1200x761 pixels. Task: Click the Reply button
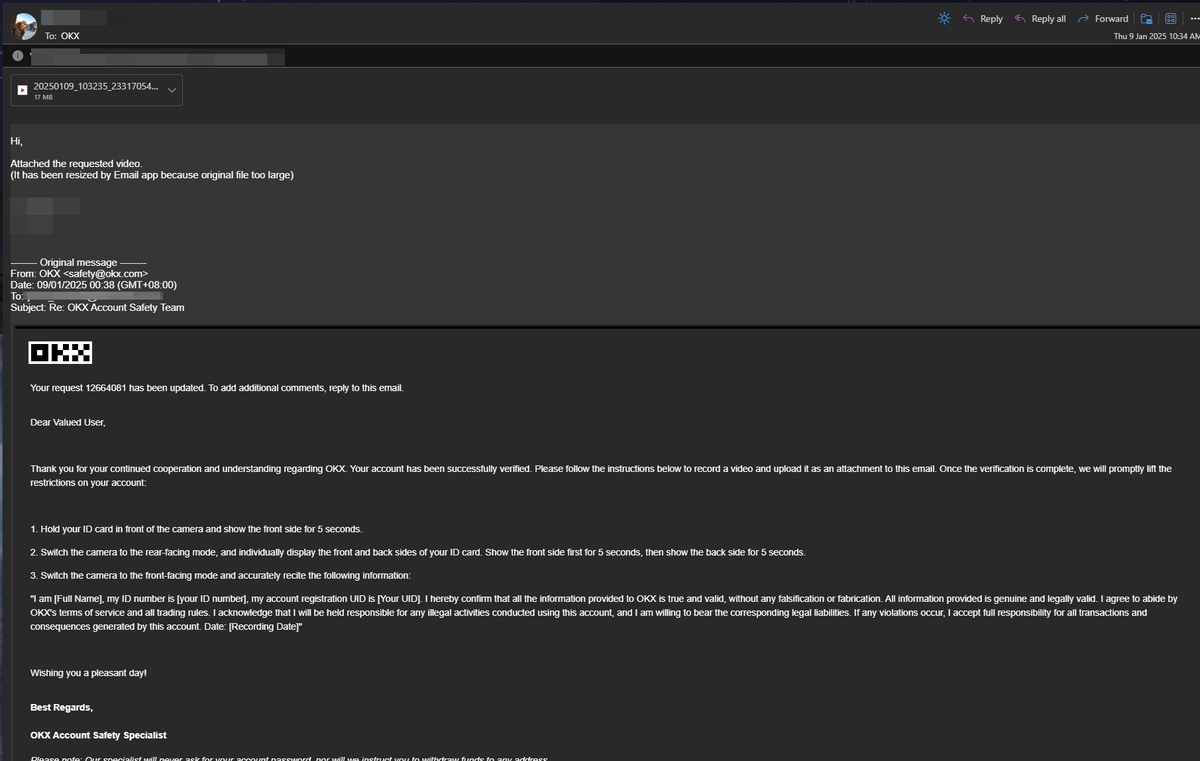(982, 18)
